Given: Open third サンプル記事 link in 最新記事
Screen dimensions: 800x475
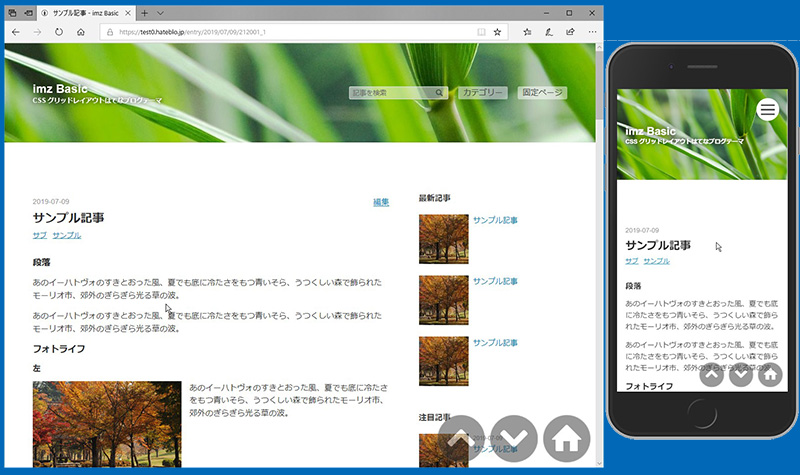Looking at the screenshot, I should click(495, 342).
